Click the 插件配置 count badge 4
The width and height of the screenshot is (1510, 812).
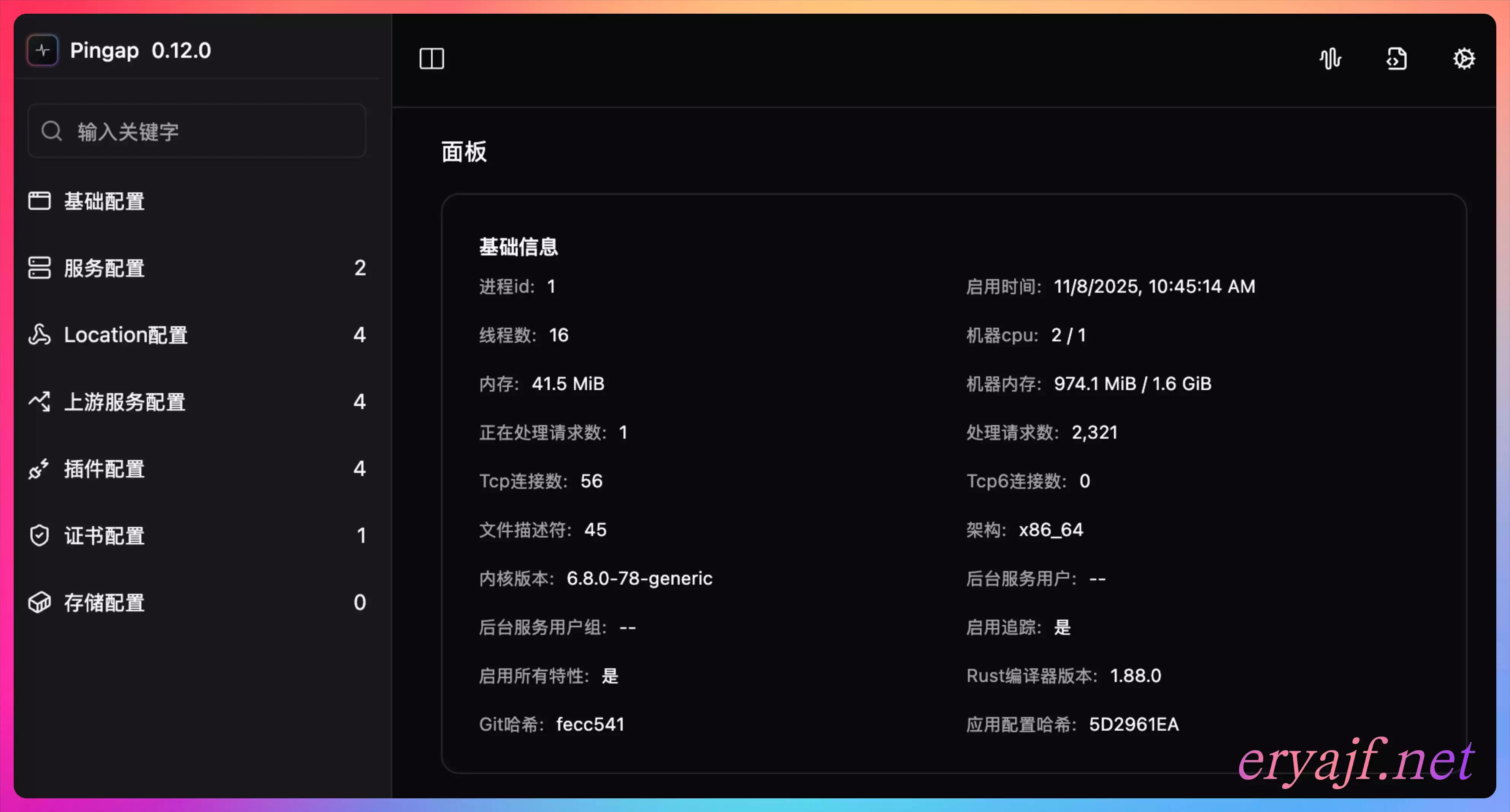click(359, 468)
